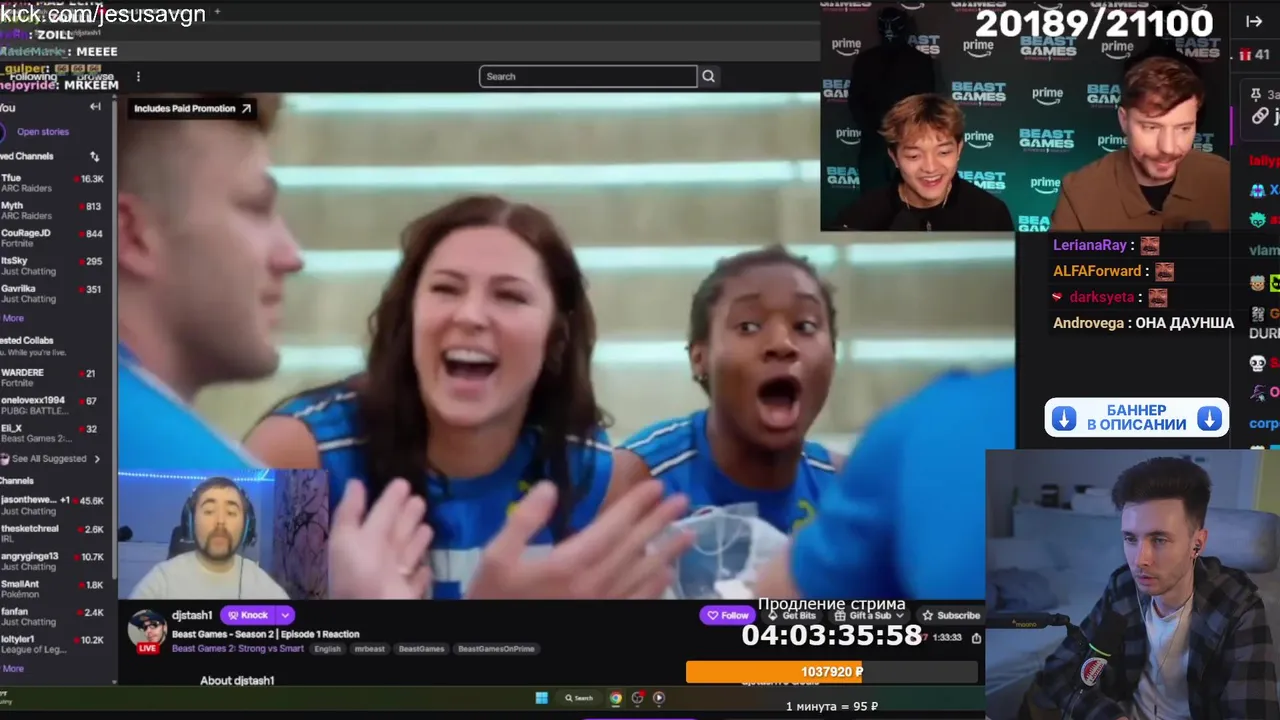Click the share icon below Subscribe

pyautogui.click(x=976, y=637)
